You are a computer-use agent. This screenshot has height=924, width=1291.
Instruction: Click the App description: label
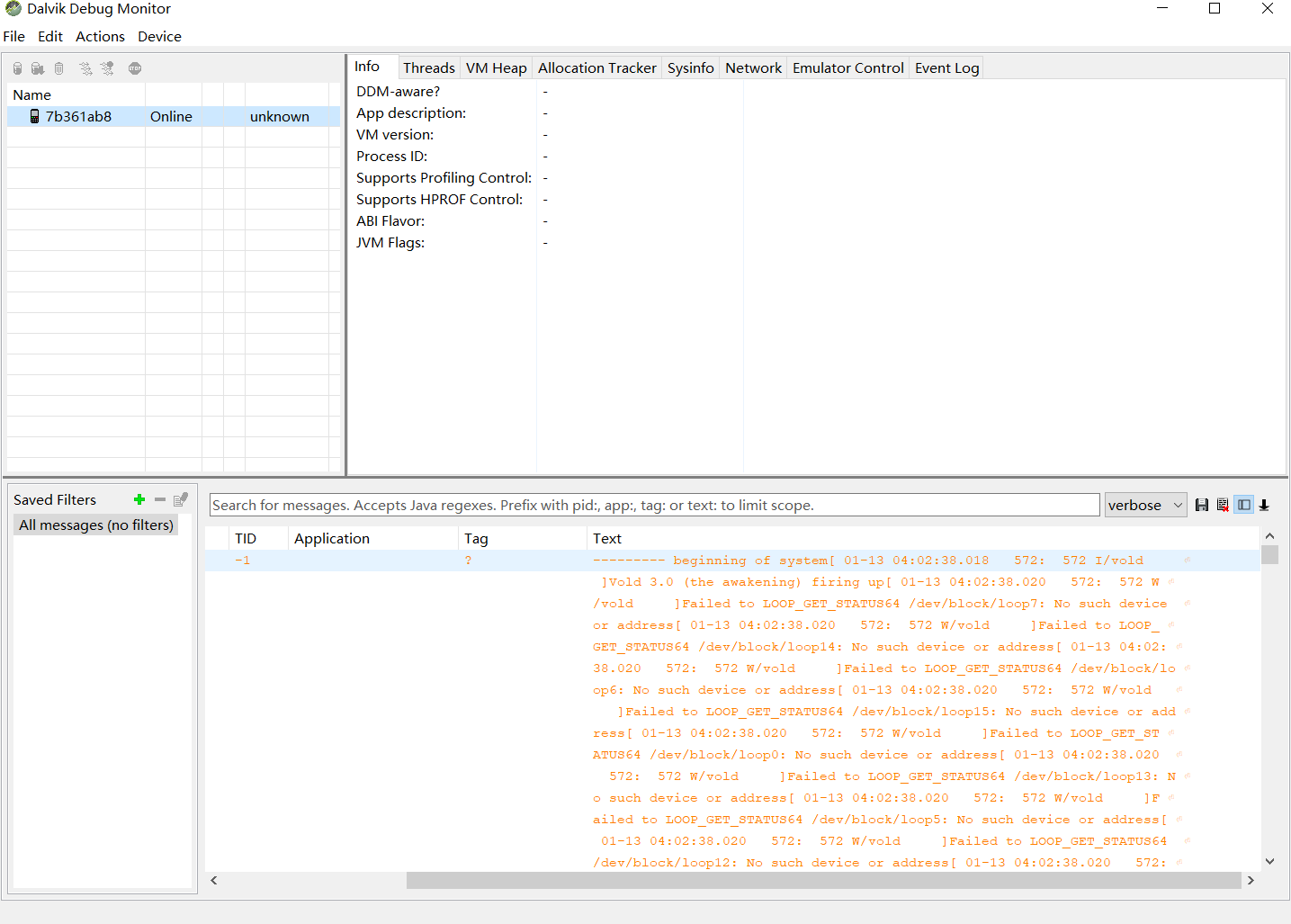[x=411, y=112]
